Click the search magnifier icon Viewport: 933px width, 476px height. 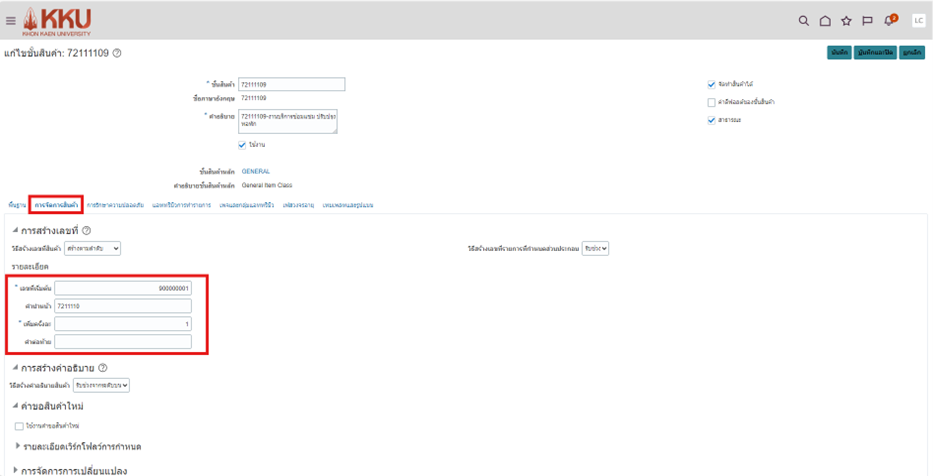point(803,20)
